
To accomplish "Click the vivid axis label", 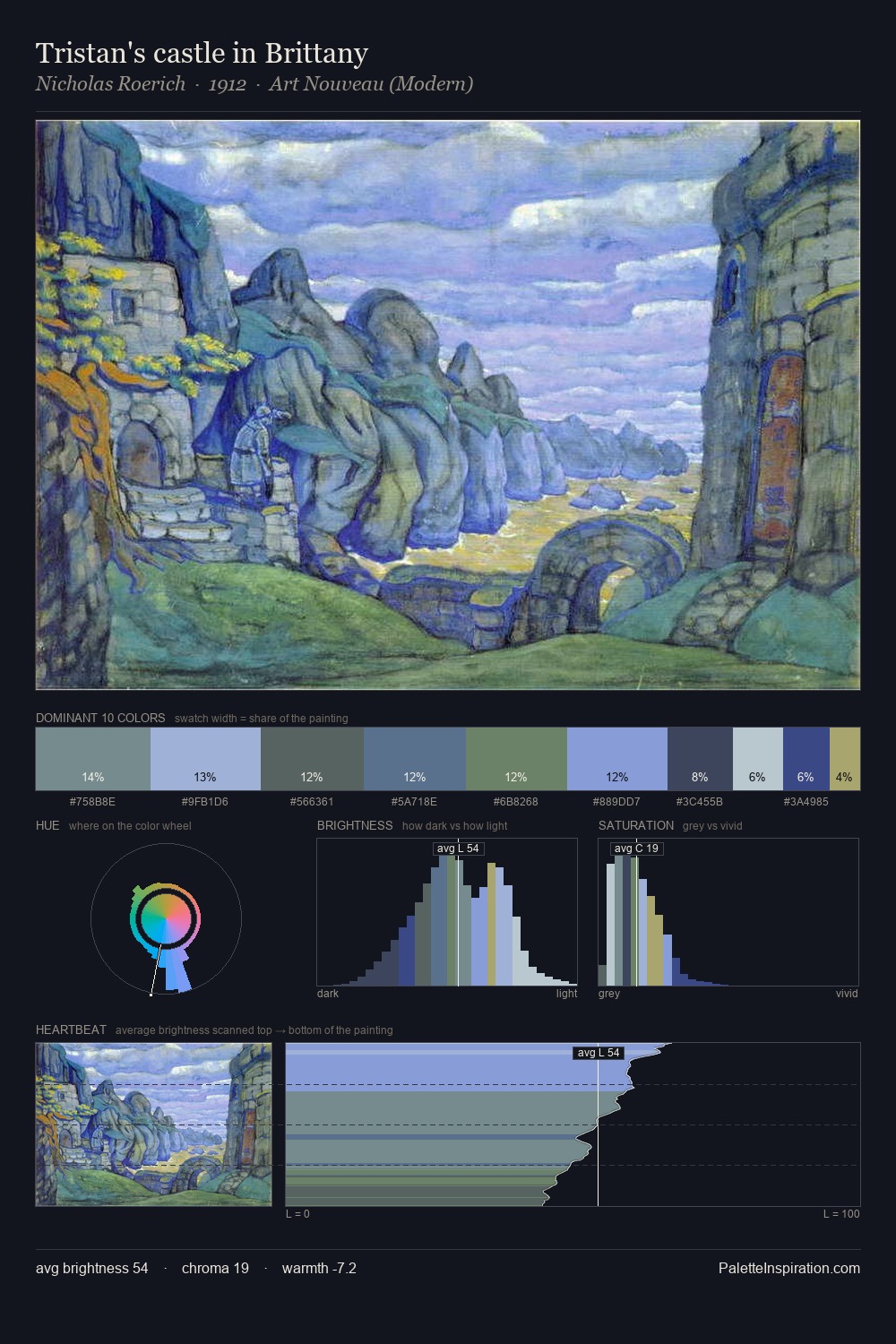I will tap(847, 994).
